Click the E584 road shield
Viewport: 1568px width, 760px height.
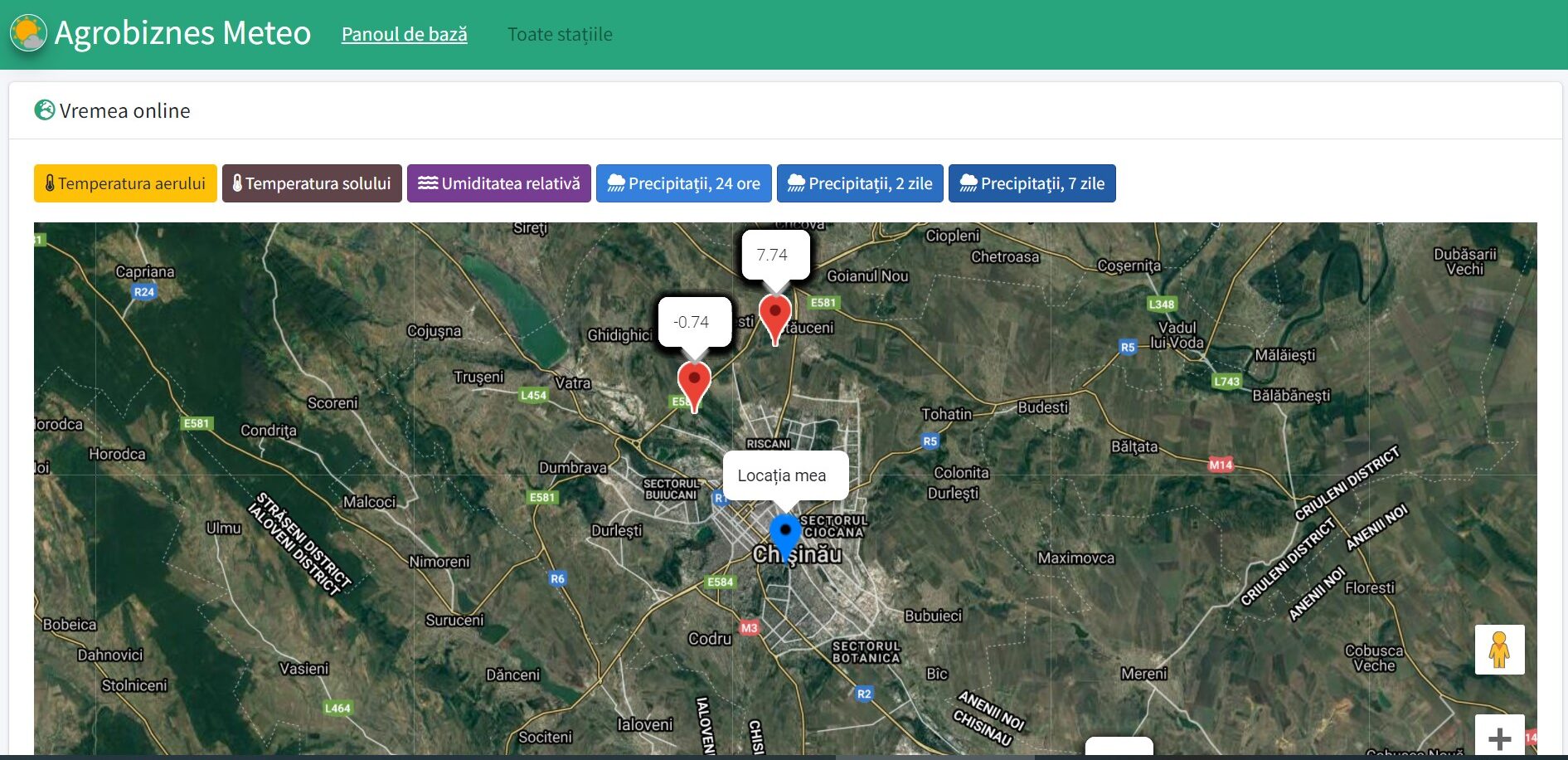(720, 582)
